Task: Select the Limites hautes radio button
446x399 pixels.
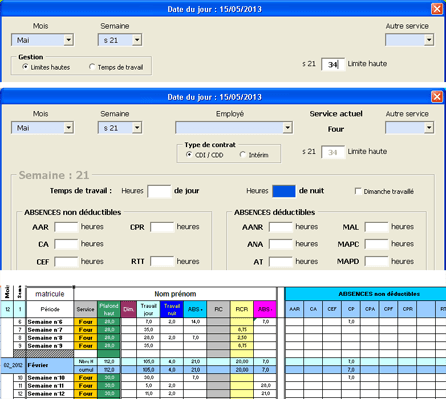Action: tap(25, 67)
